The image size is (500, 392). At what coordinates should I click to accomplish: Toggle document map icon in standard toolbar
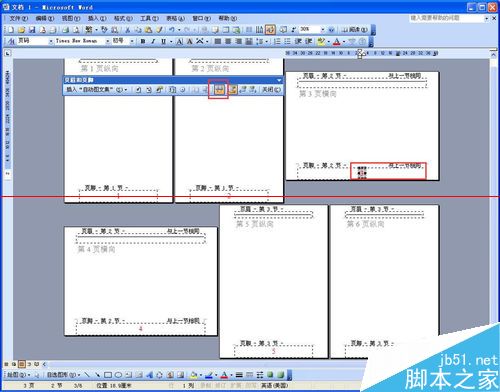283,30
